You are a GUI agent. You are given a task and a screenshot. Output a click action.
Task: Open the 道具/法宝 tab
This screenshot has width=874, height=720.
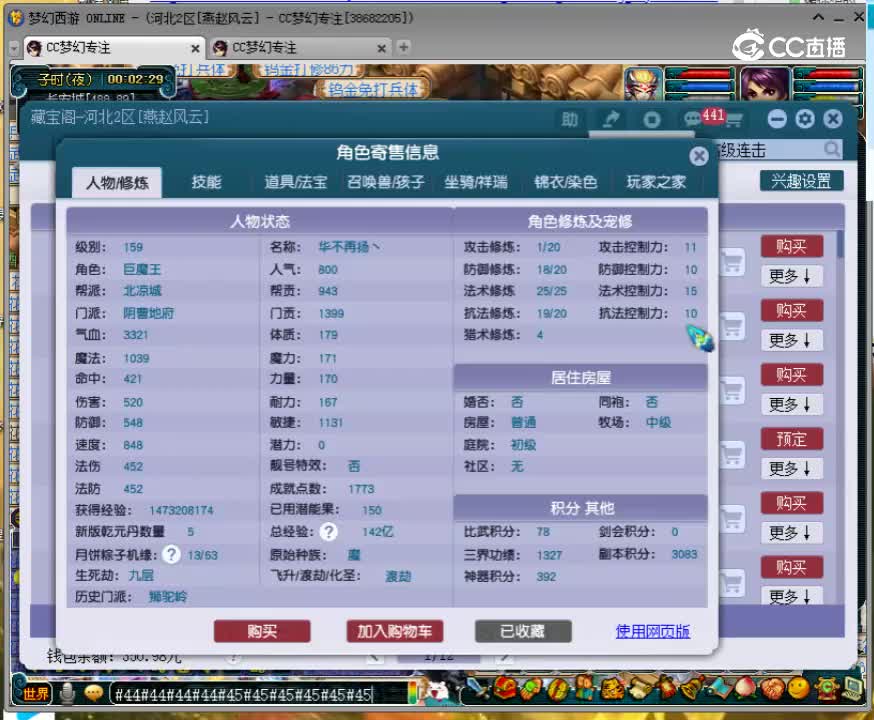[x=296, y=182]
